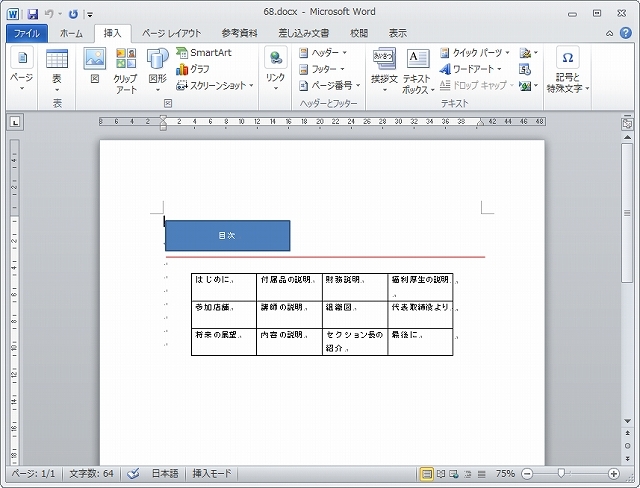Click the Save icon in quick access toolbar

point(32,14)
